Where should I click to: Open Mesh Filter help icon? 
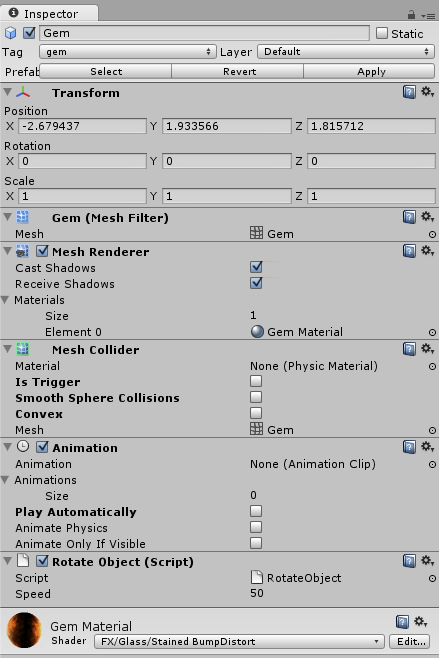coord(409,217)
